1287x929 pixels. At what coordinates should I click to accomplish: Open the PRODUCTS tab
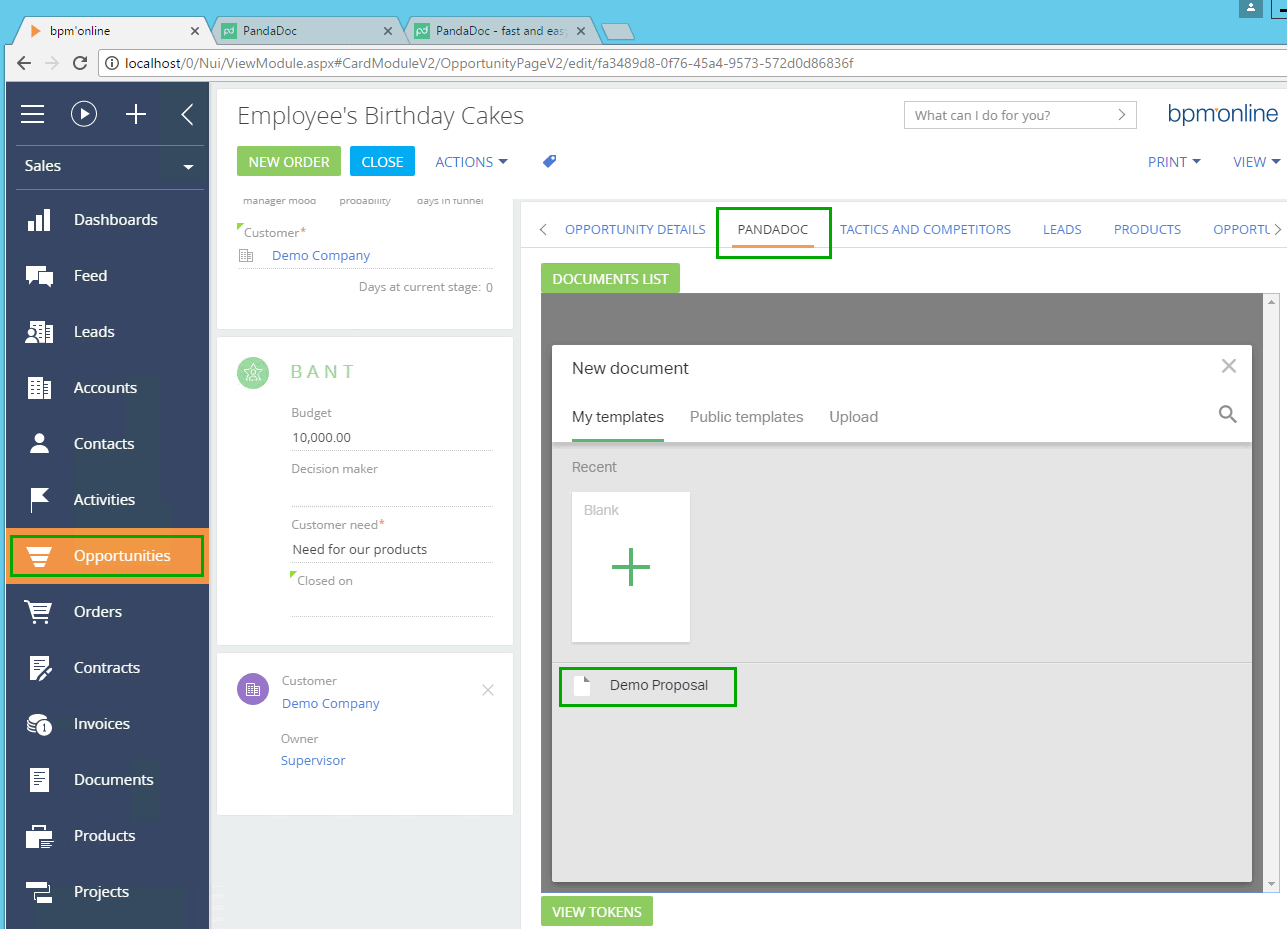coord(1147,230)
